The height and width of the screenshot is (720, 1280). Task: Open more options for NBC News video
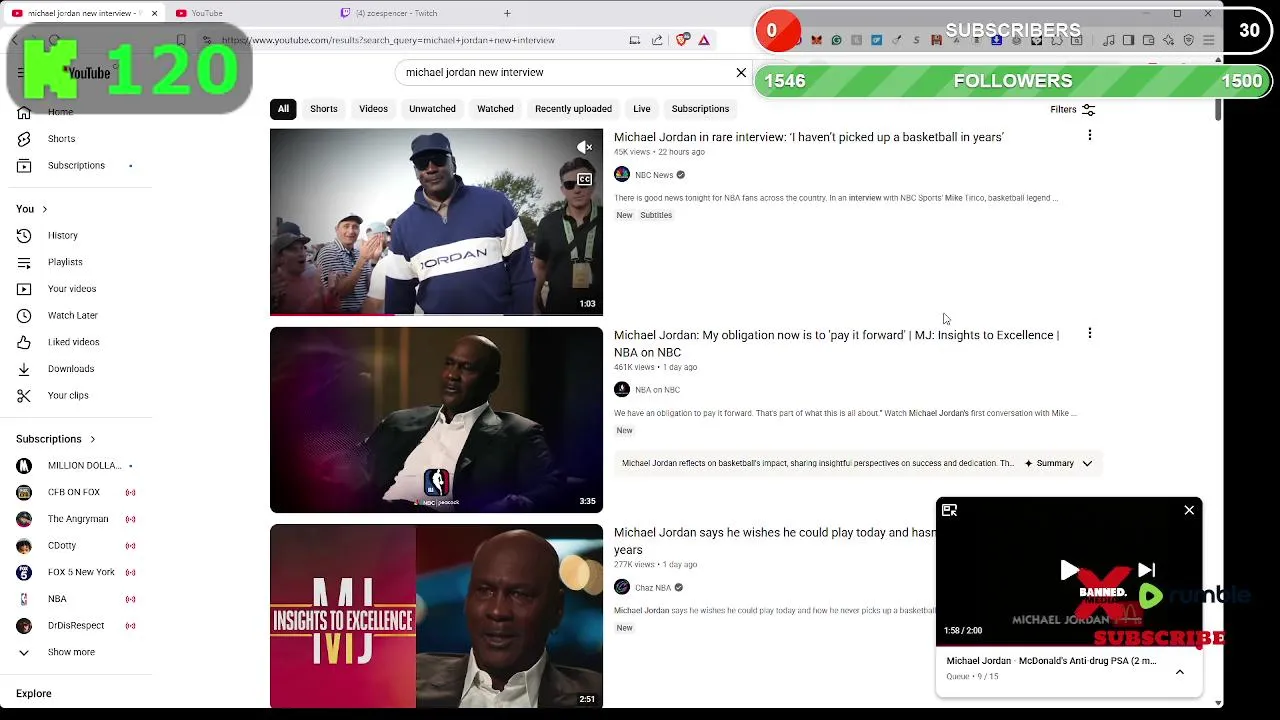pyautogui.click(x=1090, y=135)
